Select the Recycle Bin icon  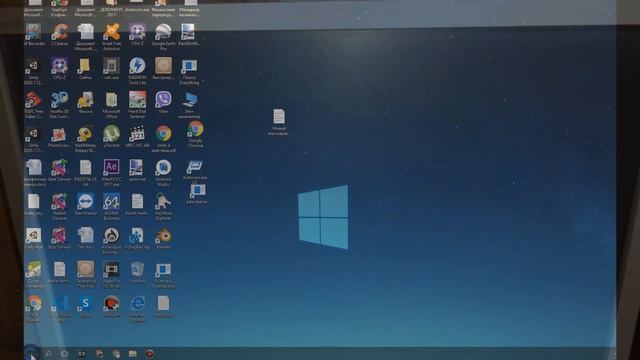tap(137, 272)
